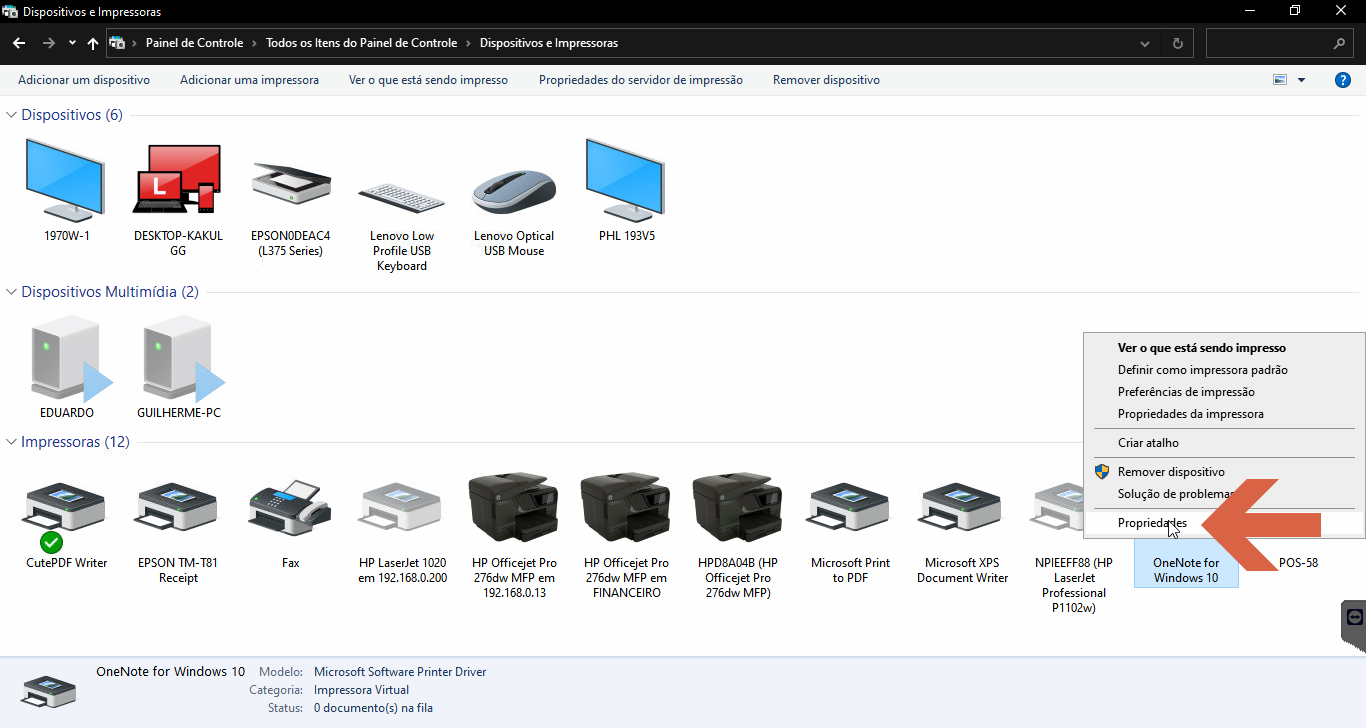Click toolbar Remover dispositivo button
The image size is (1366, 728).
[826, 80]
